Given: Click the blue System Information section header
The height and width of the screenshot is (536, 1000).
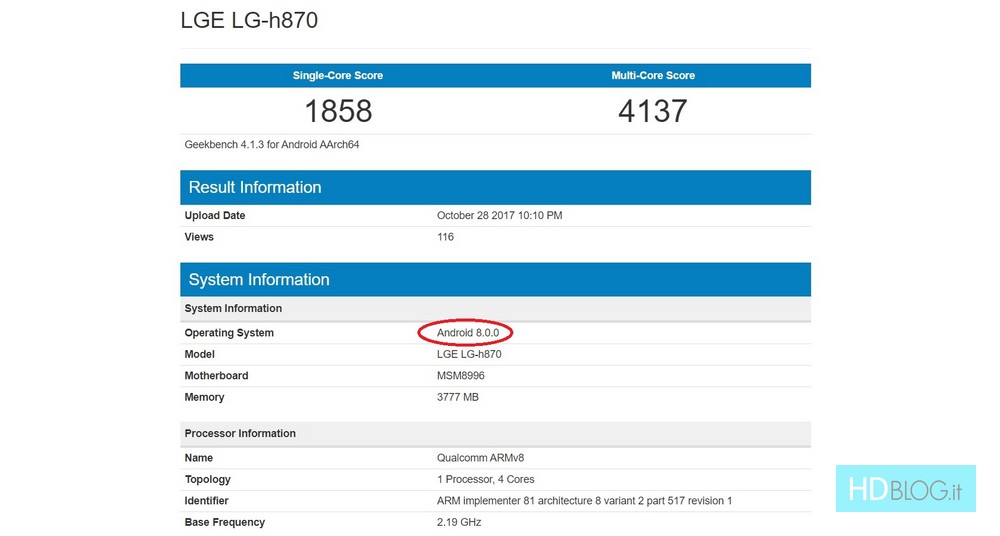Looking at the screenshot, I should tap(496, 279).
